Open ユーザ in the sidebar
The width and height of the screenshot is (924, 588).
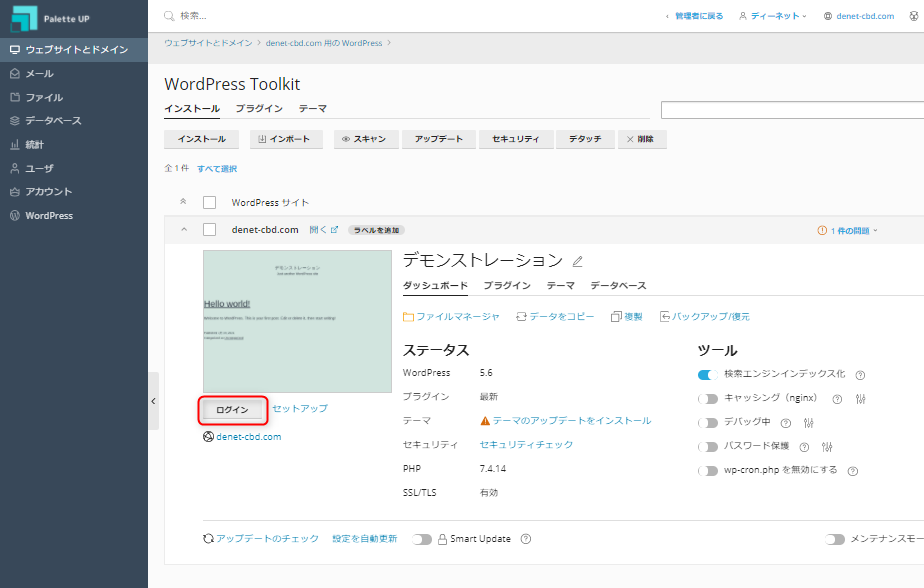coord(74,169)
